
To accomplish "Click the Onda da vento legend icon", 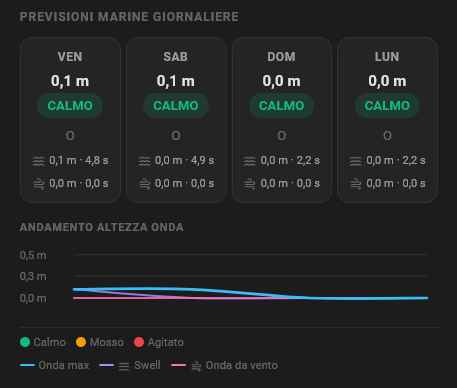I will (x=196, y=366).
